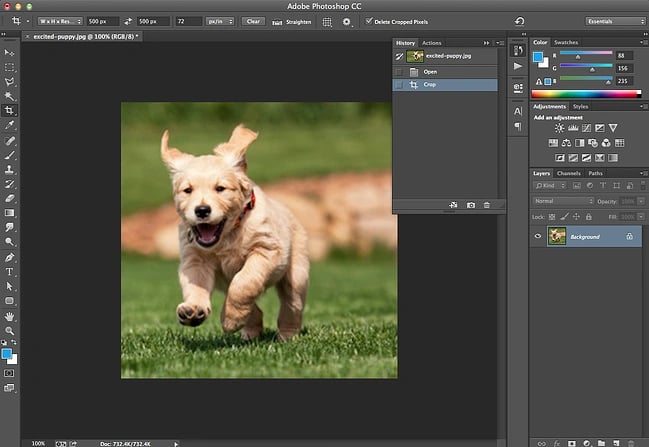649x447 pixels.
Task: Delete current state using History trash icon
Action: coord(487,205)
